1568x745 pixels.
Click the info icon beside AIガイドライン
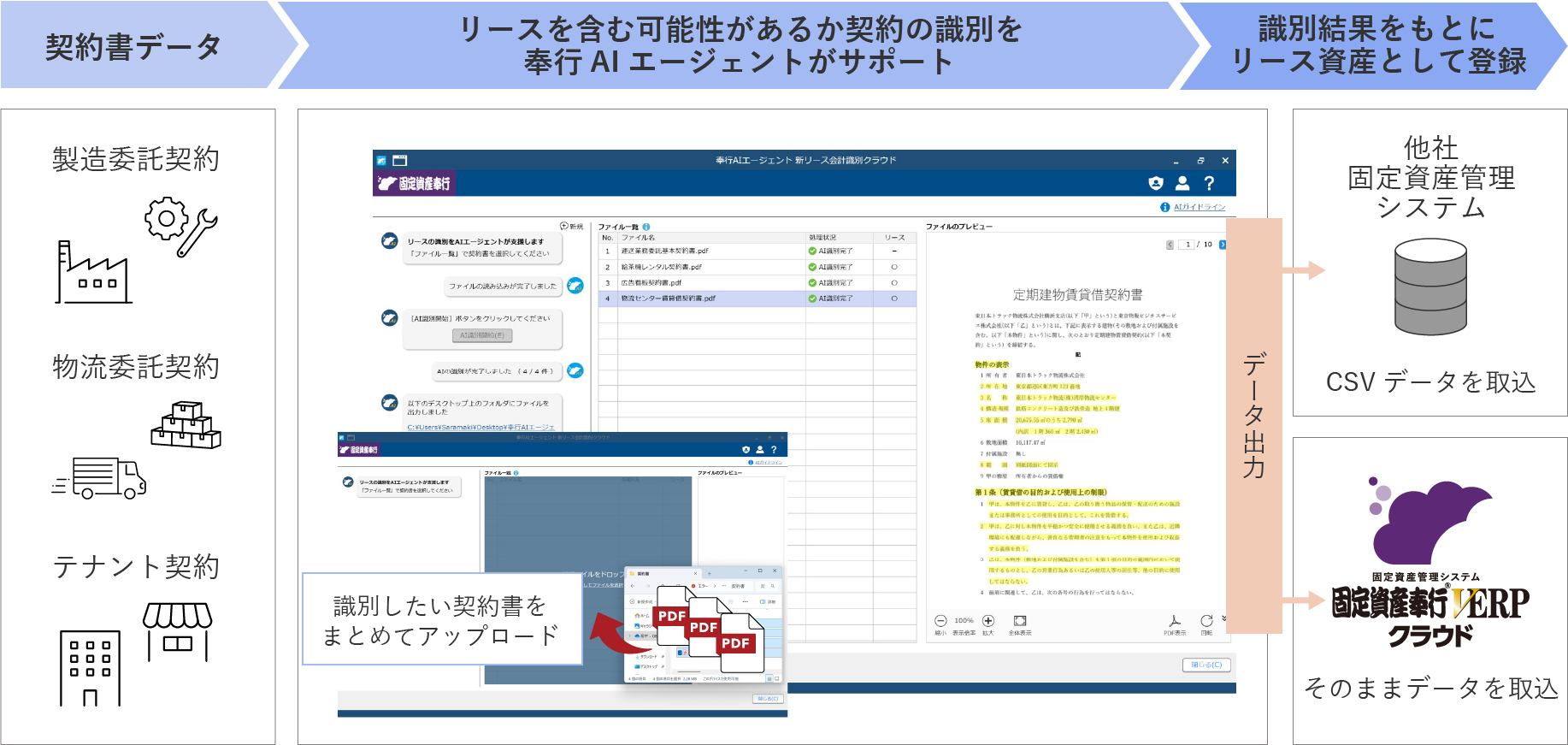[x=1164, y=207]
